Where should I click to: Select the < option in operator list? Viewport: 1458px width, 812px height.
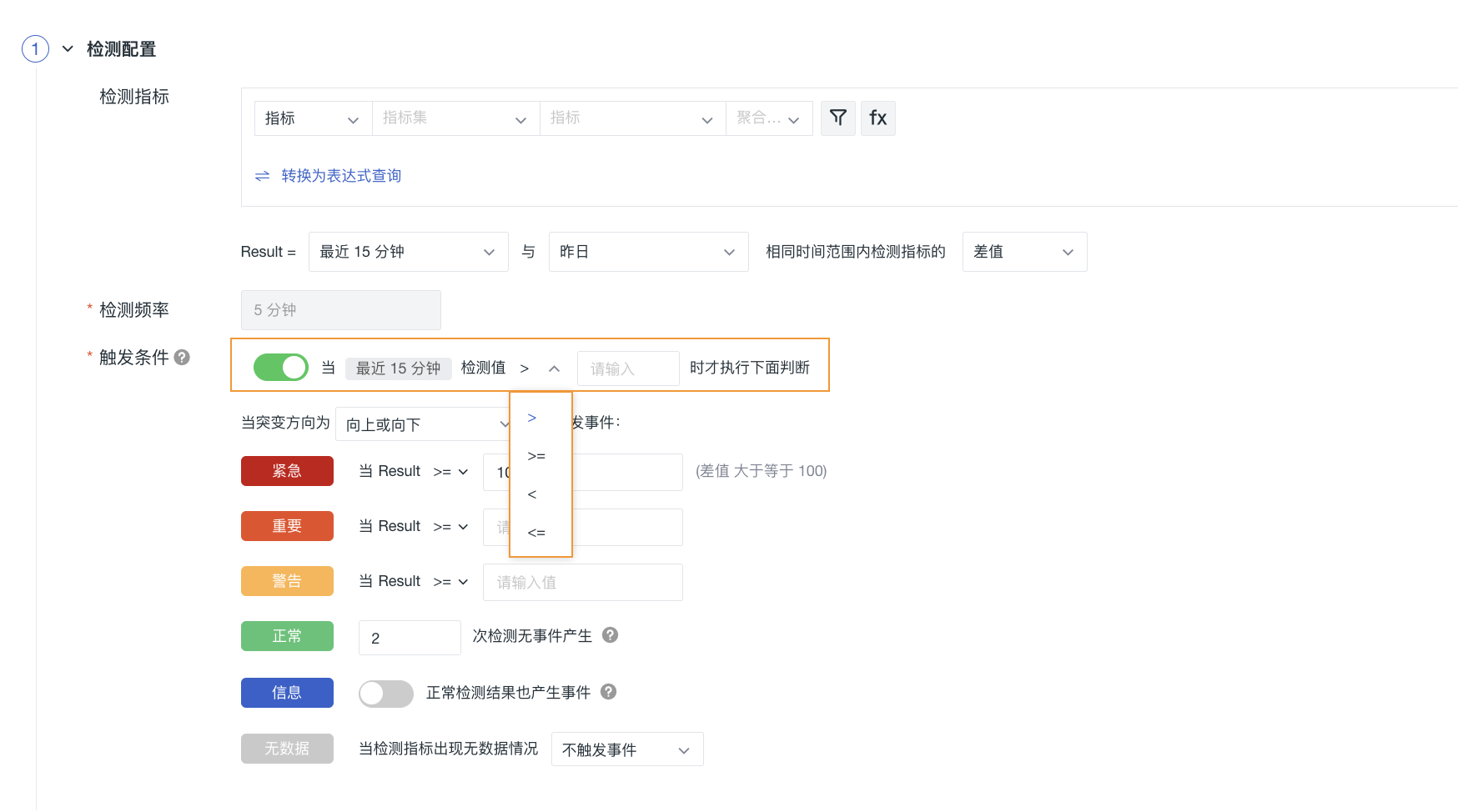click(532, 494)
